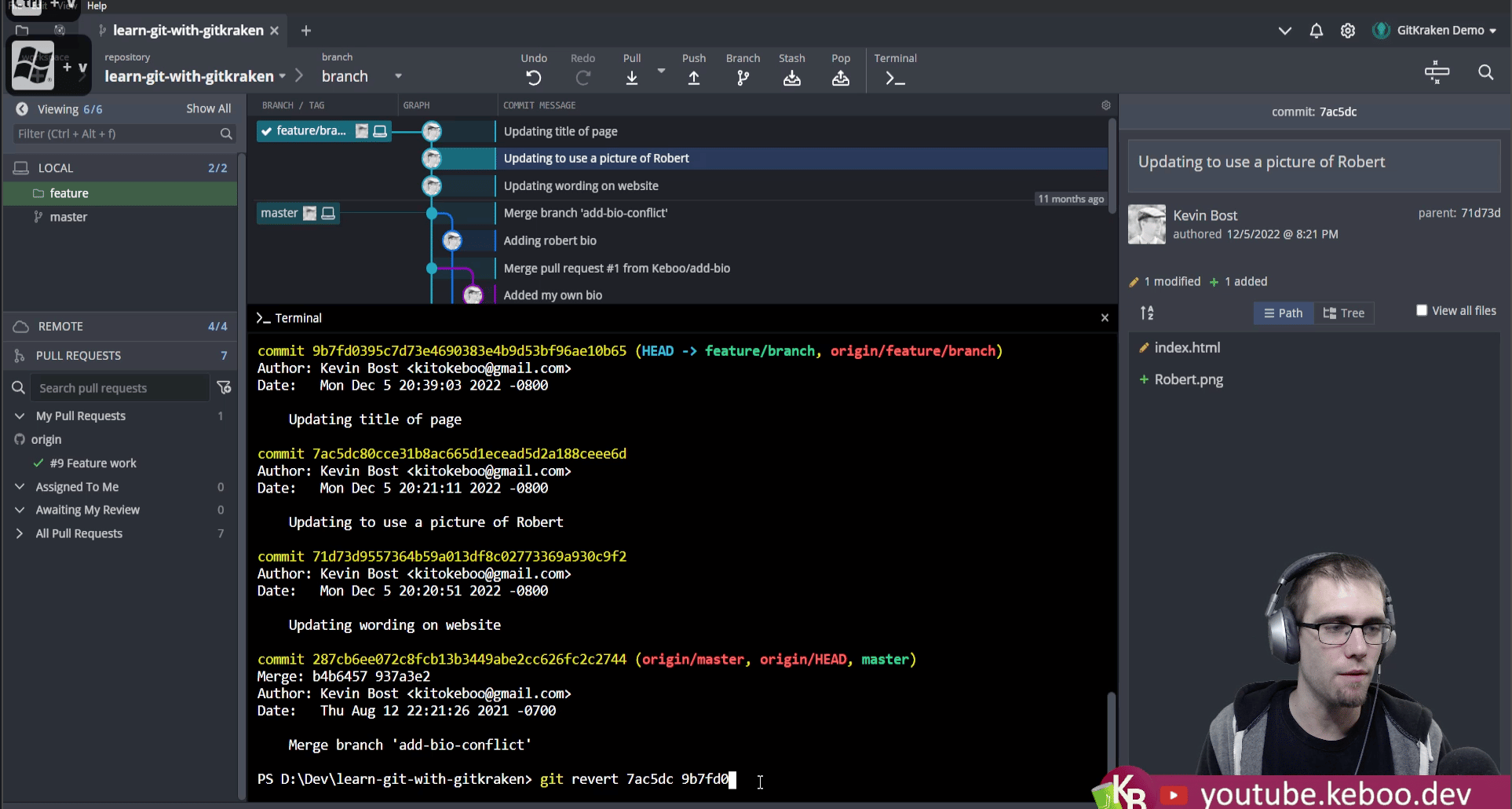Create a branch with the Branch icon

point(743,78)
